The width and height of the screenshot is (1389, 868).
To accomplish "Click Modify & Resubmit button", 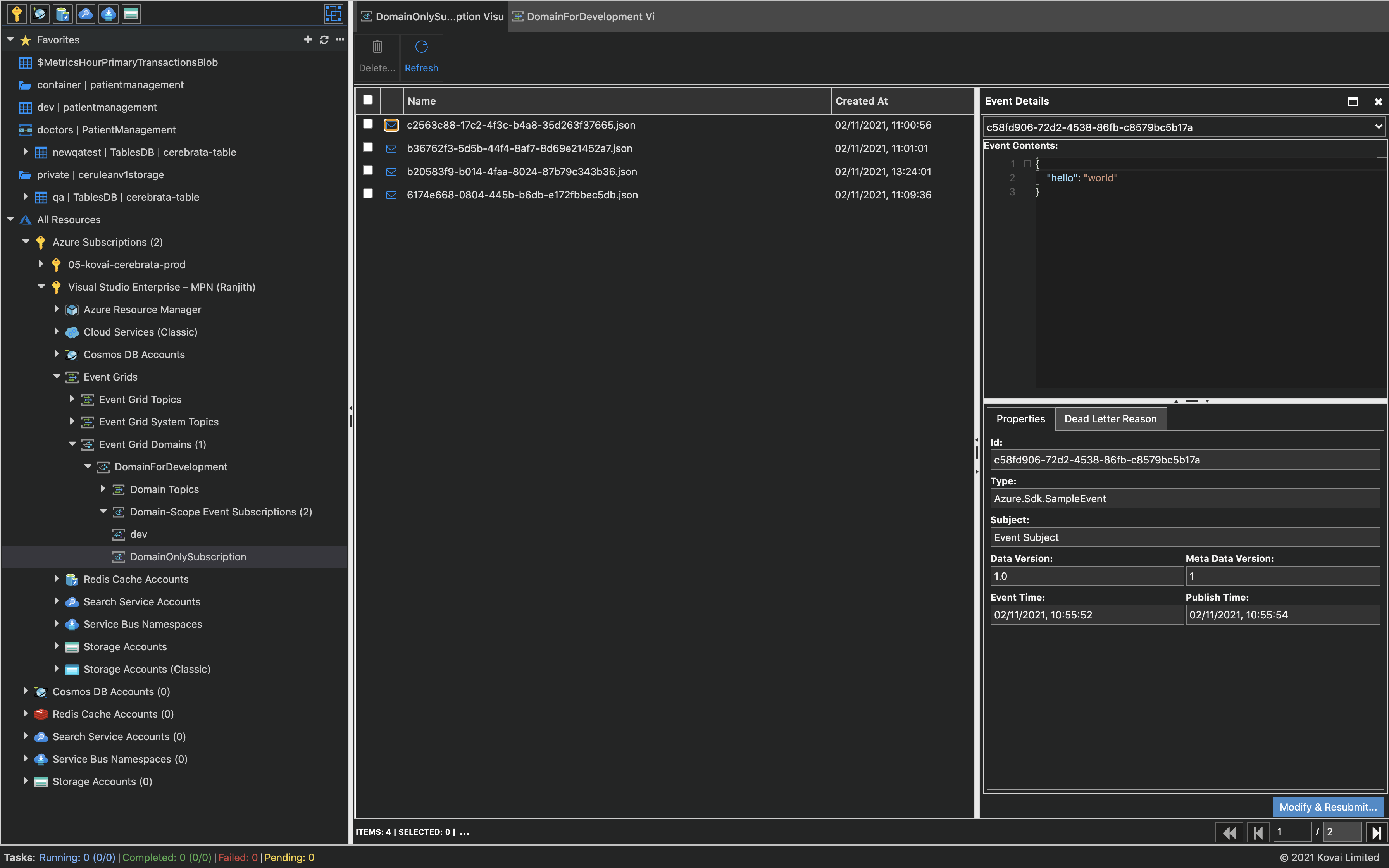I will pos(1328,806).
